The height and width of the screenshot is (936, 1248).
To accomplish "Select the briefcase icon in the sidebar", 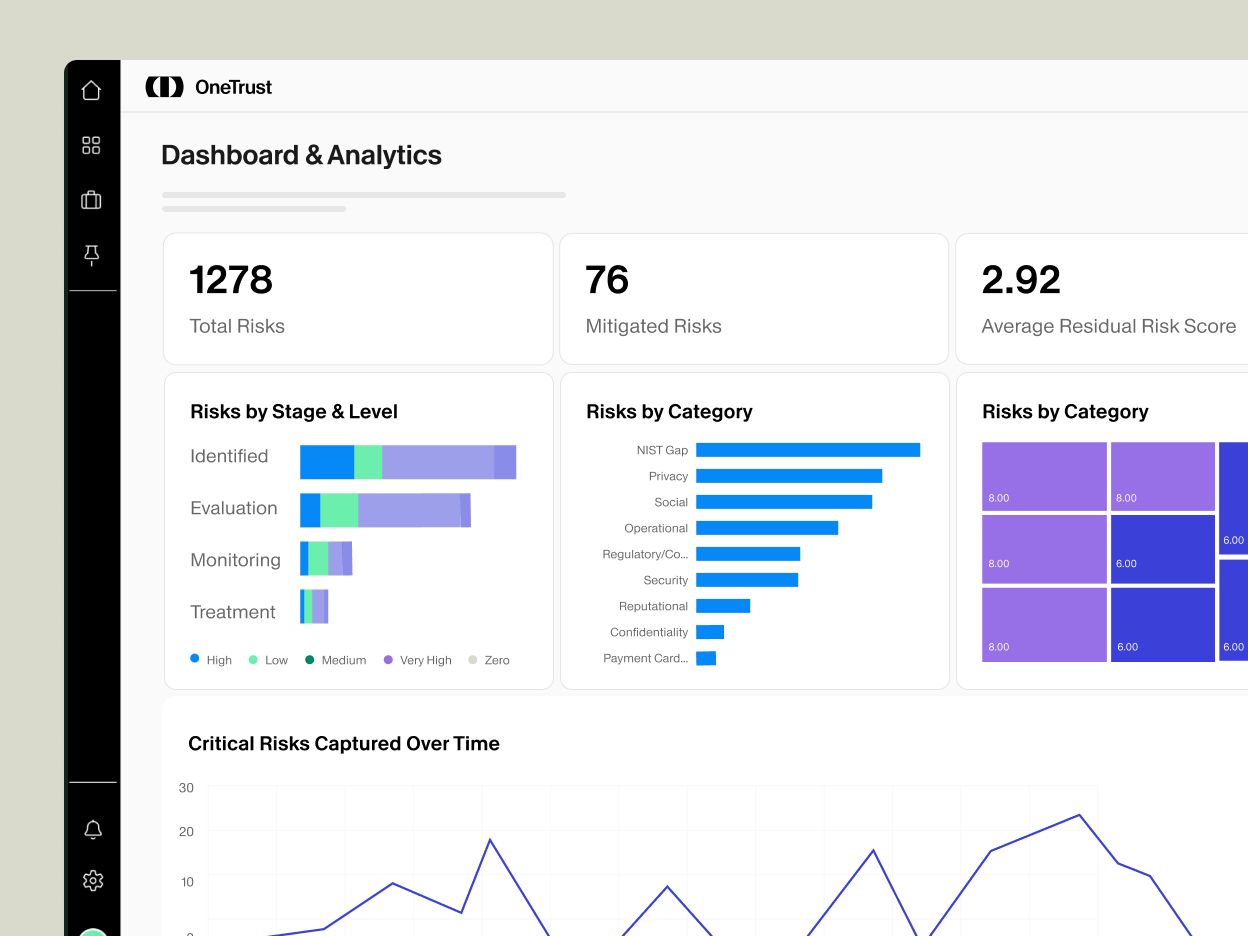I will point(91,199).
